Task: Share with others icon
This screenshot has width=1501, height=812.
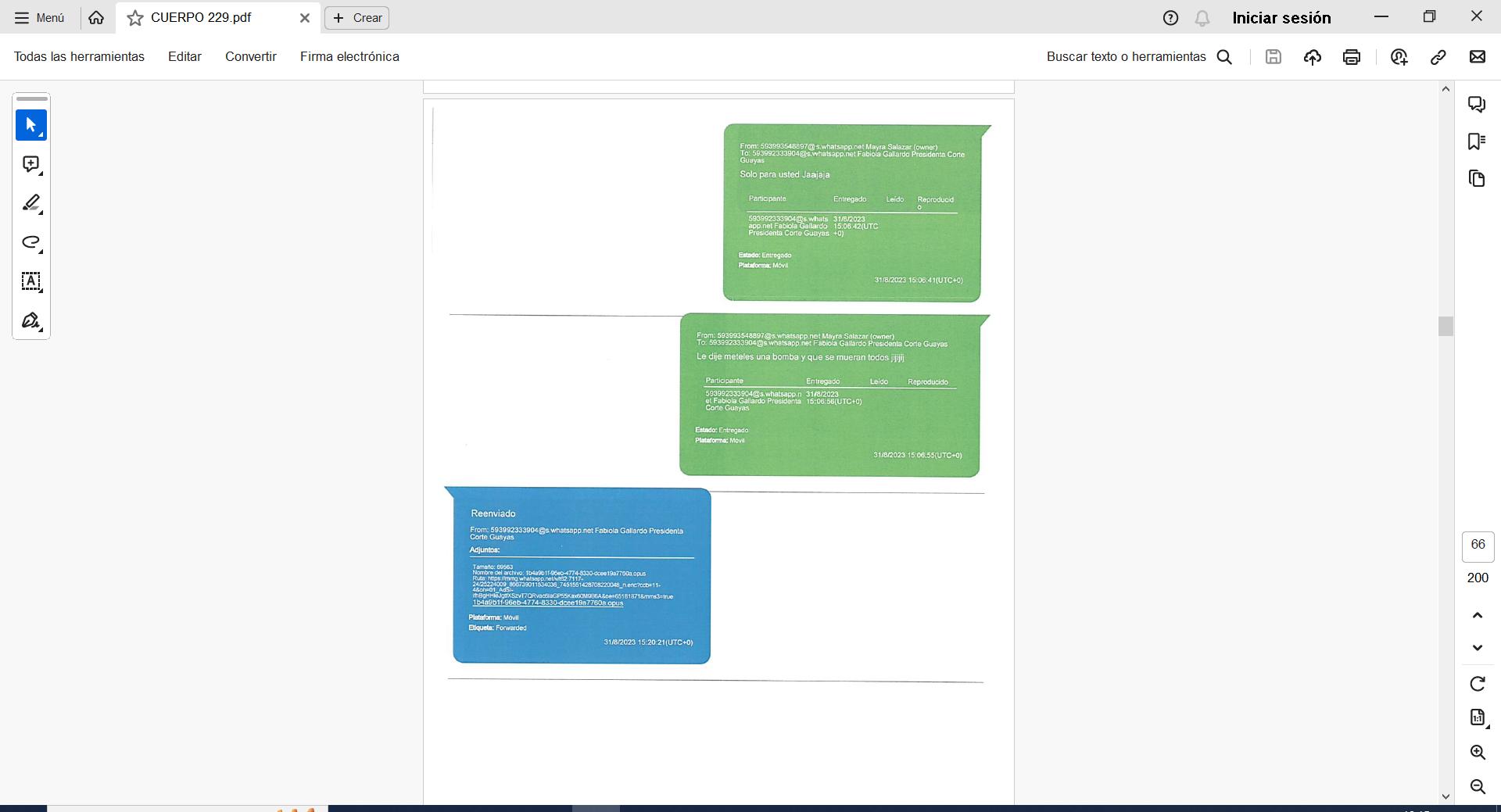Action: pyautogui.click(x=1399, y=56)
